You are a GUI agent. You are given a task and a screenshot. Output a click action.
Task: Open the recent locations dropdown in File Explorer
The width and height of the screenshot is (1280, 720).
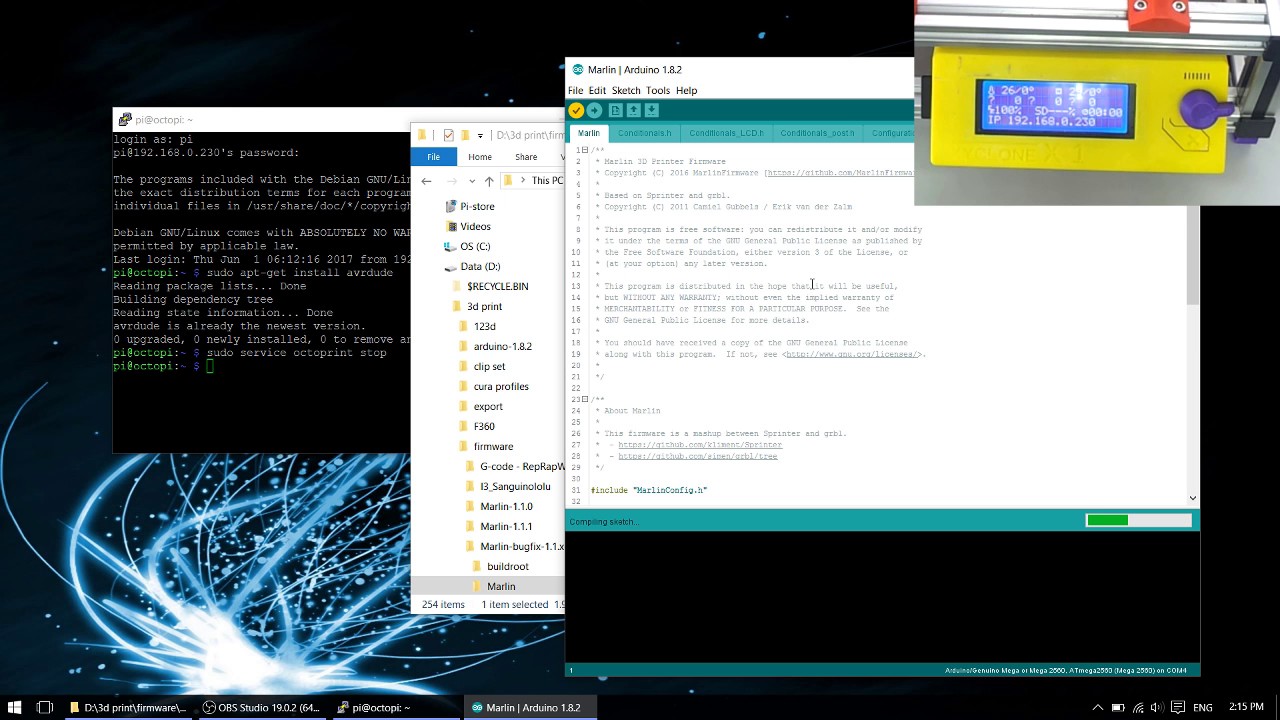coord(472,181)
